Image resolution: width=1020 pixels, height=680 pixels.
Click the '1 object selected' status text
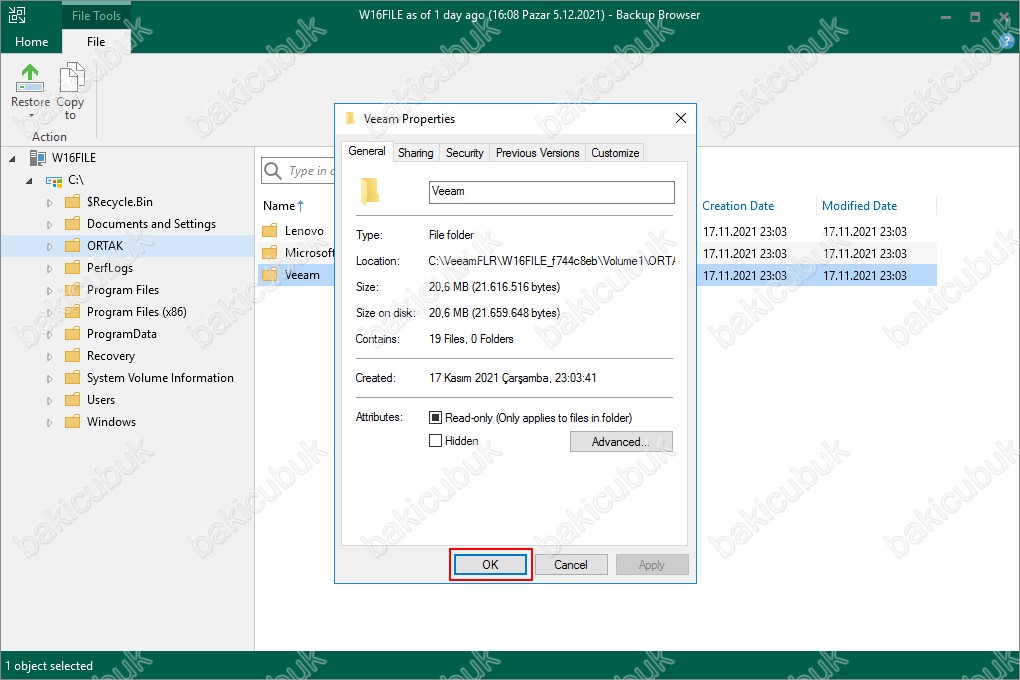(x=49, y=666)
